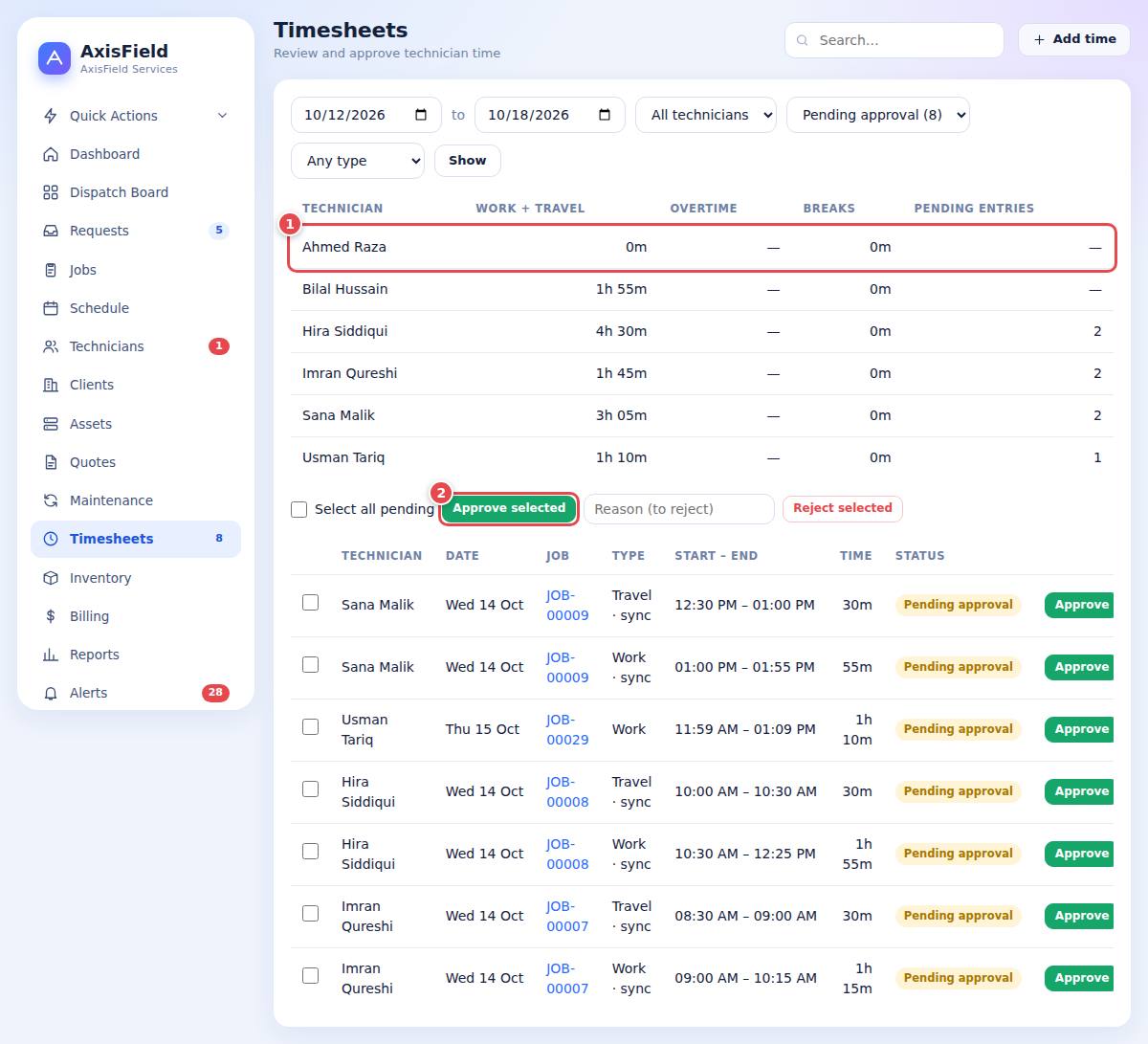Click the Reject selected button

pyautogui.click(x=843, y=508)
